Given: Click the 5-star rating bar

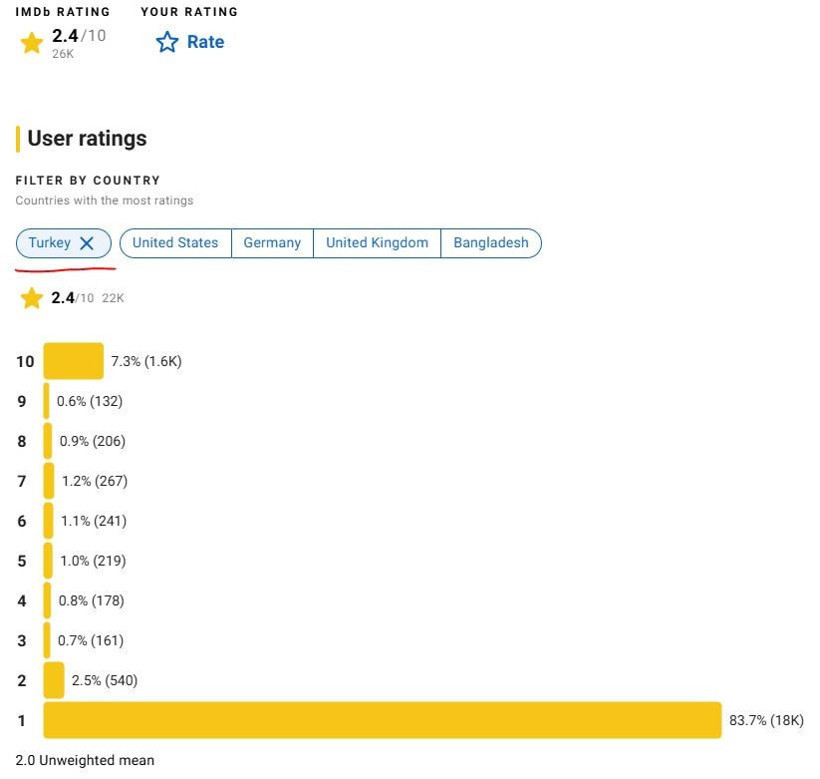Looking at the screenshot, I should [x=48, y=560].
